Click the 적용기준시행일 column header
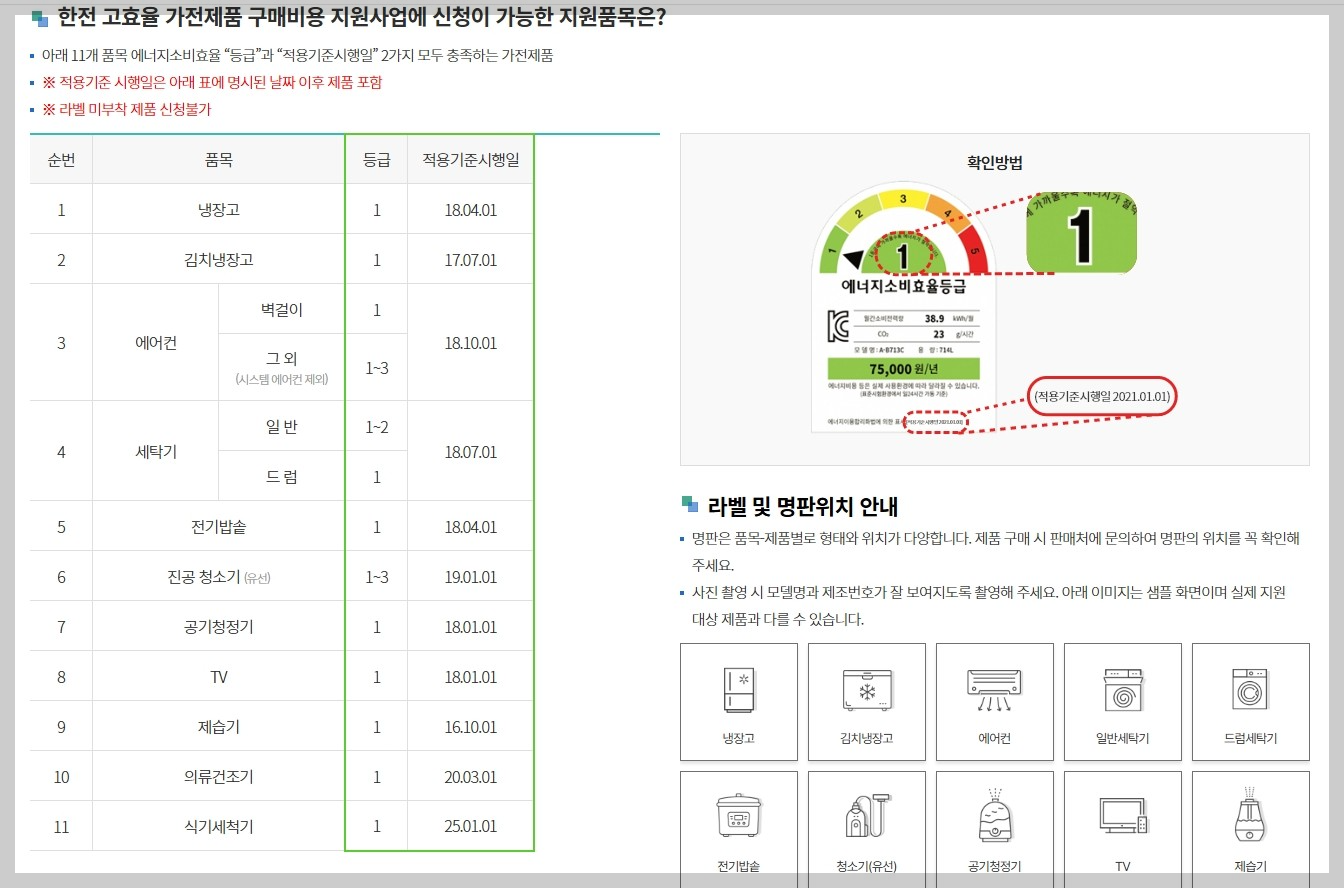Viewport: 1344px width, 888px height. click(x=469, y=159)
